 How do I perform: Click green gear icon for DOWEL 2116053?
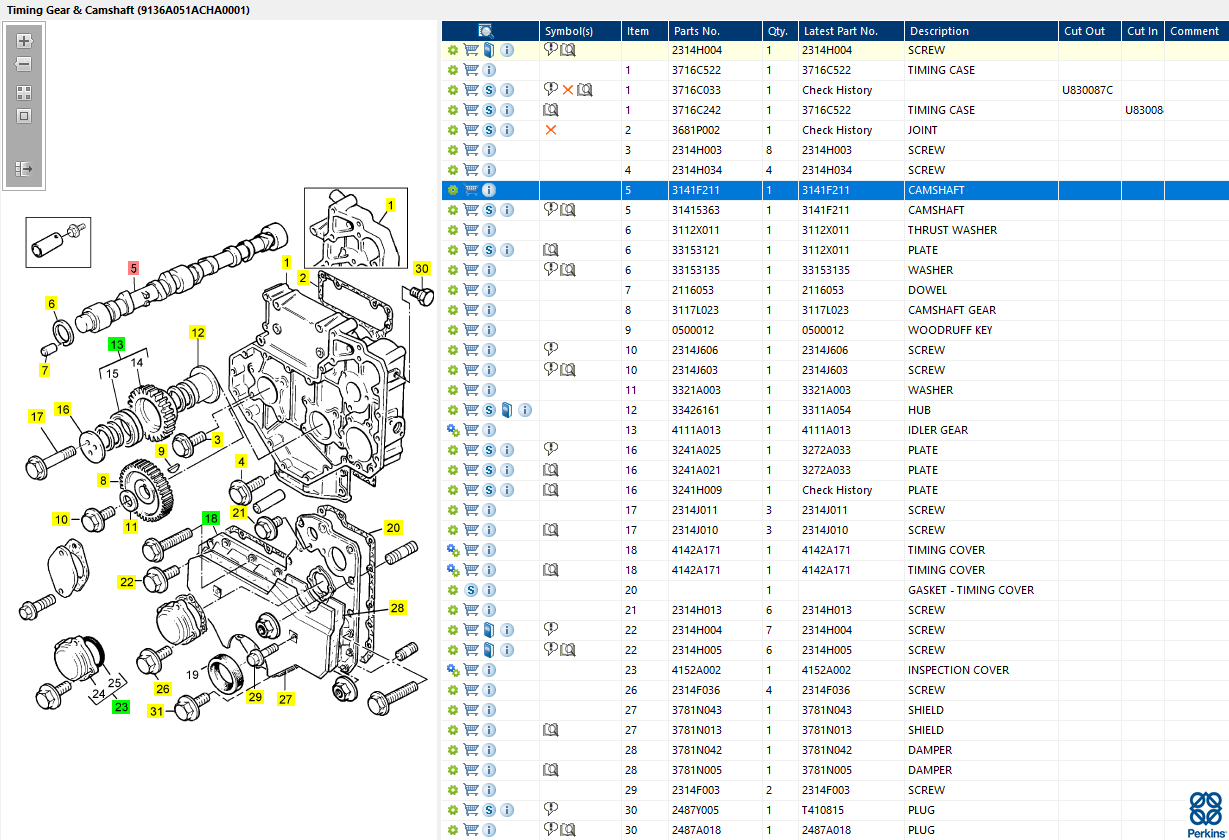coord(453,290)
